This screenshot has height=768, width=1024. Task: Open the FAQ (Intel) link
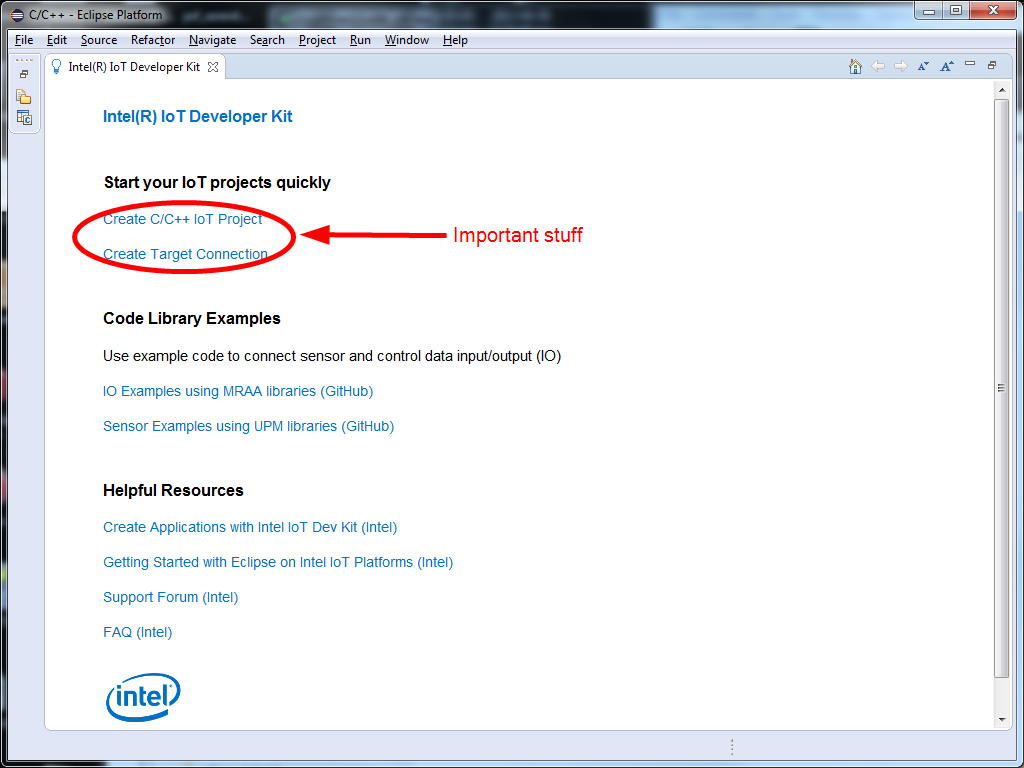(137, 632)
